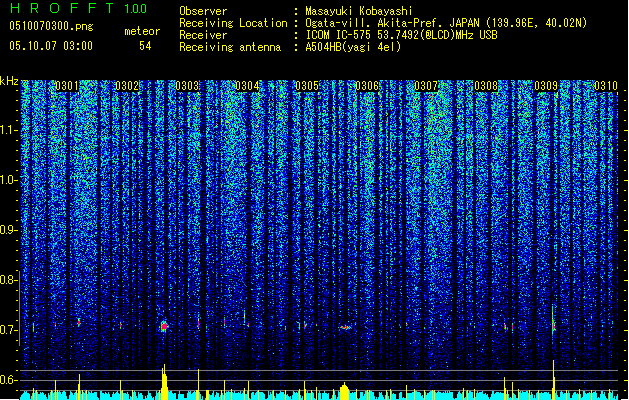Click antenna text A504HB(yagi 4el)
The height and width of the screenshot is (400, 629).
point(353,47)
